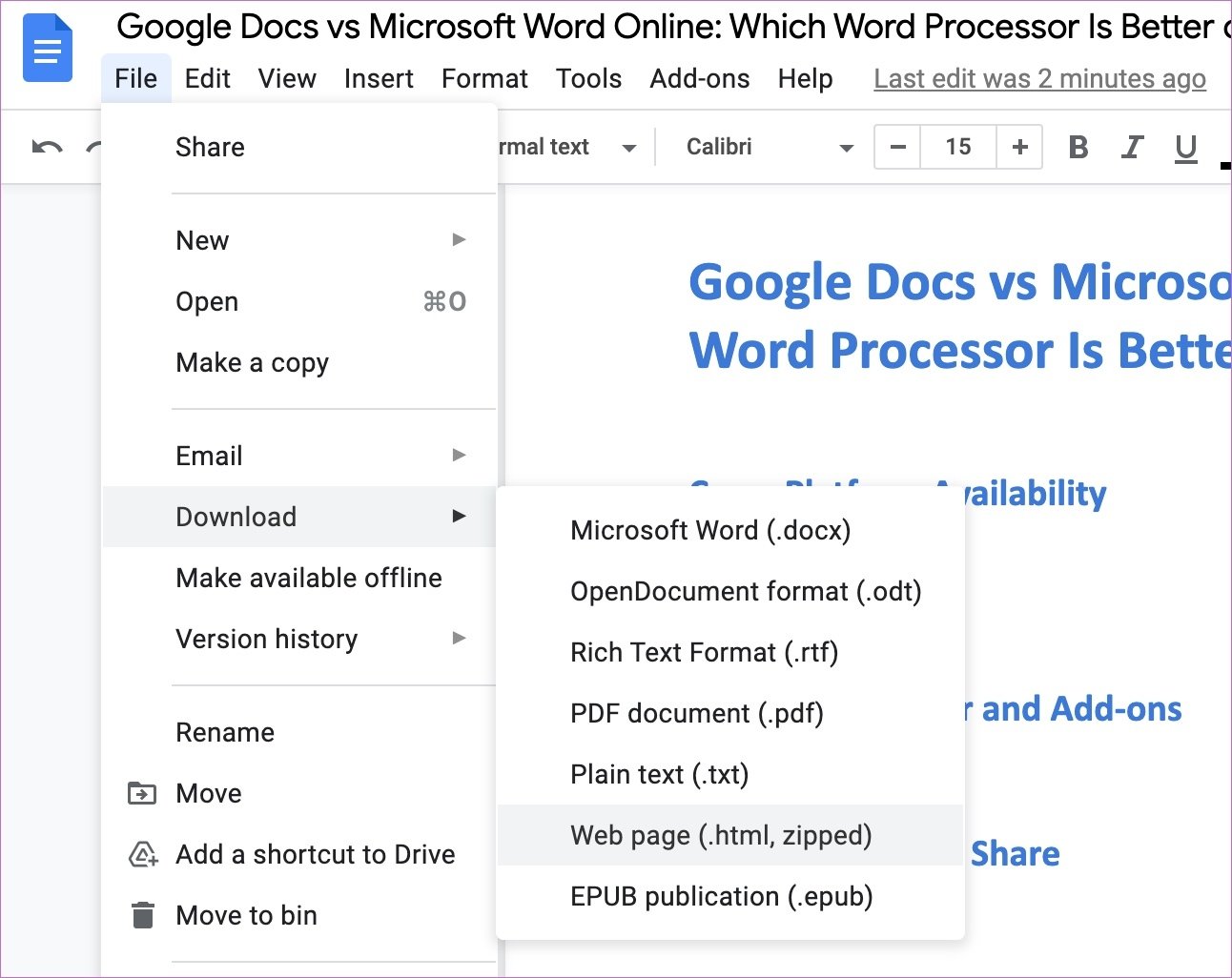Open the Calibri font dropdown
The height and width of the screenshot is (978, 1232).
pos(763,147)
